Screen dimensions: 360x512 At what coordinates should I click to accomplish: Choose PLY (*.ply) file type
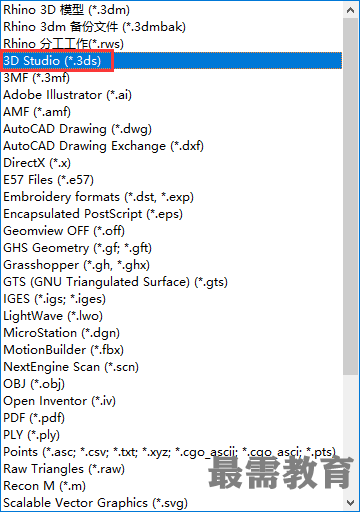click(172, 435)
